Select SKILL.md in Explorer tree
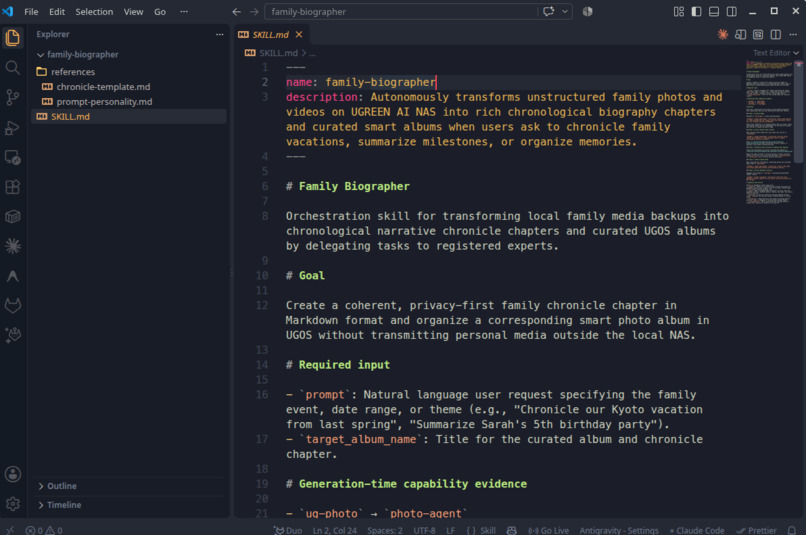 click(x=130, y=116)
